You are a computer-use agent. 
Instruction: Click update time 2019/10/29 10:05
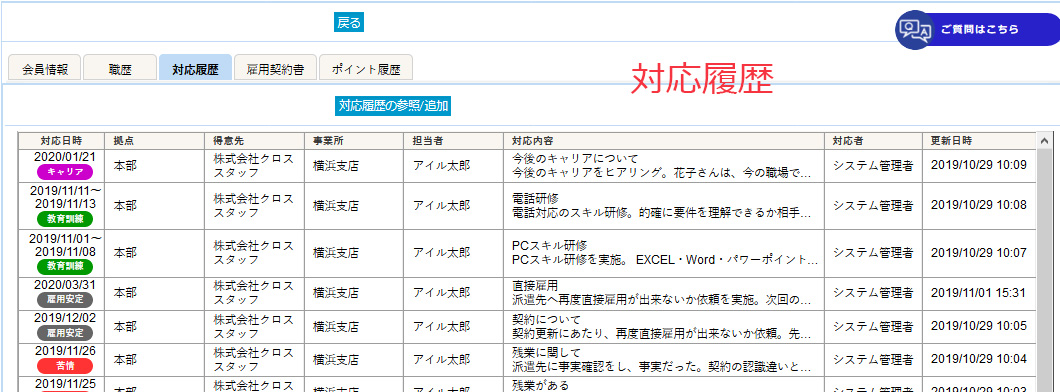tap(978, 326)
